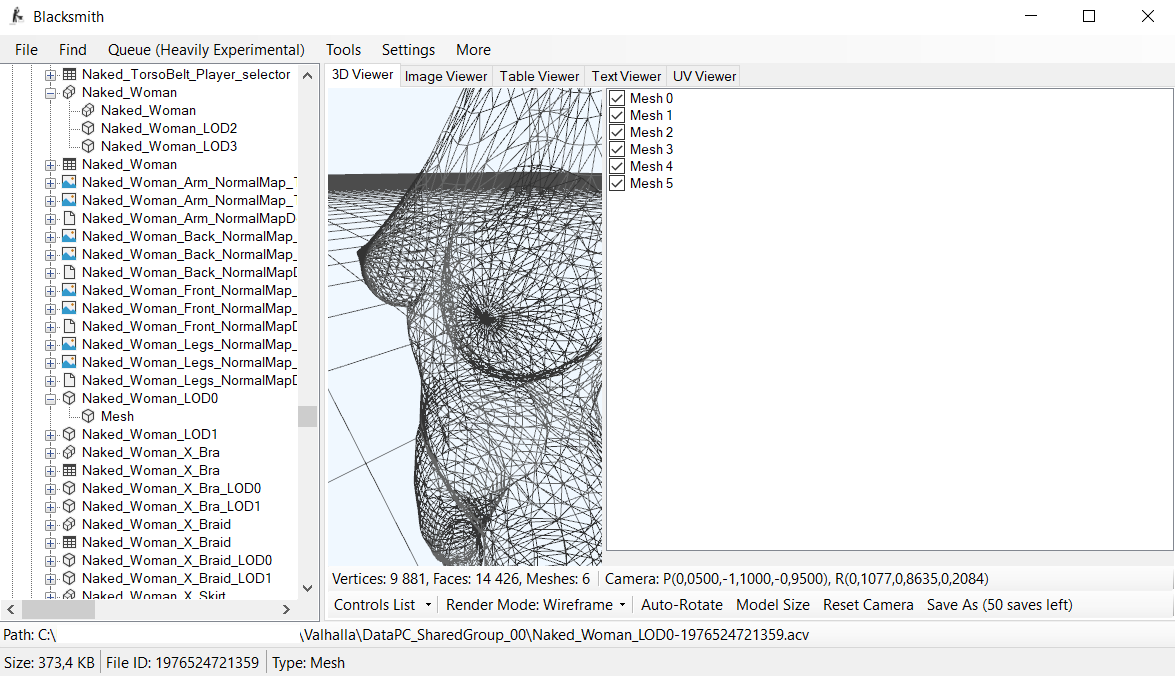1175x676 pixels.
Task: Open the Queue (Heavily Experimental) menu
Action: 206,49
